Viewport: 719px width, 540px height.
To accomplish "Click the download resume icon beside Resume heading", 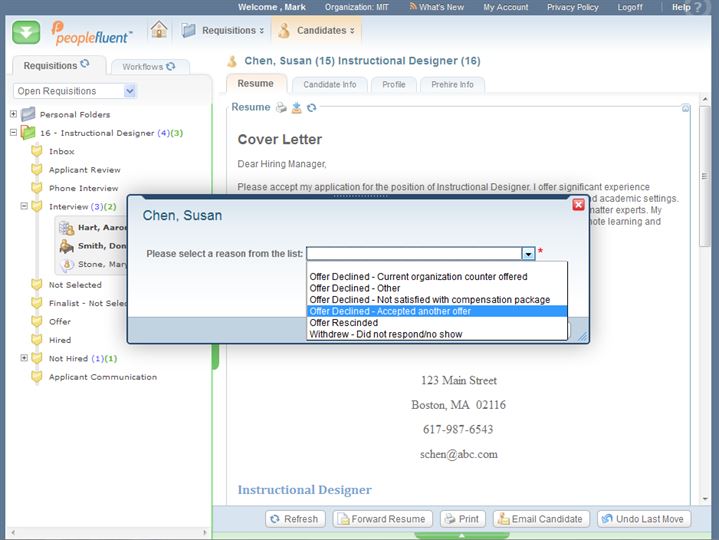I will [x=296, y=107].
